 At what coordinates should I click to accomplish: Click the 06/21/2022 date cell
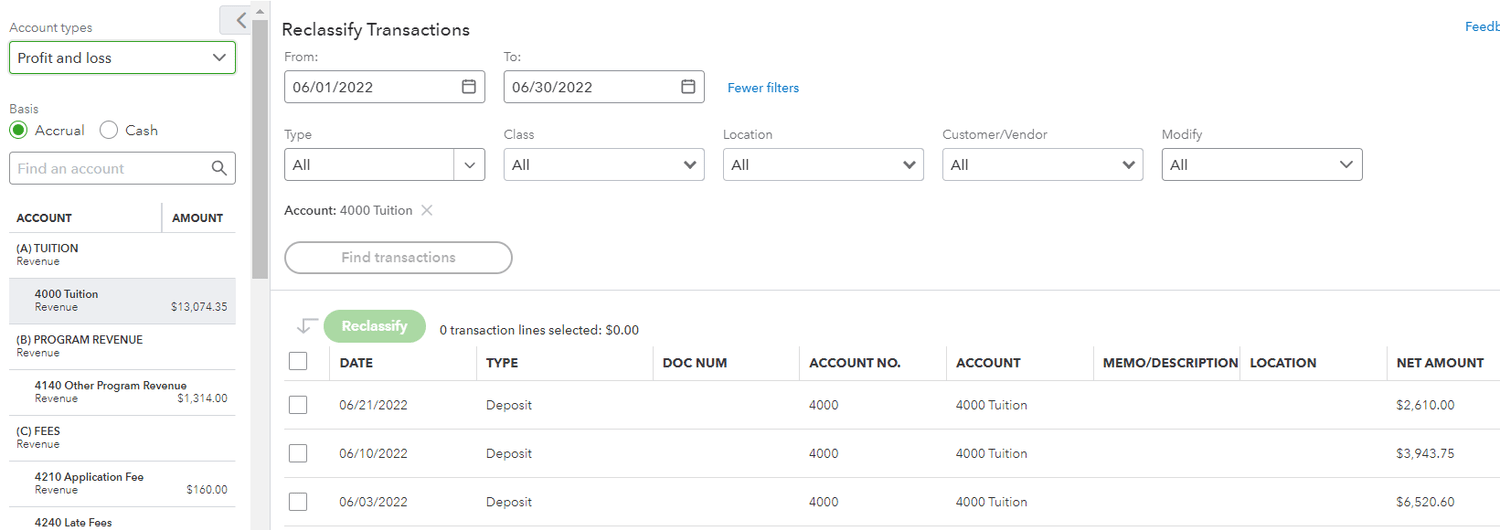(373, 405)
